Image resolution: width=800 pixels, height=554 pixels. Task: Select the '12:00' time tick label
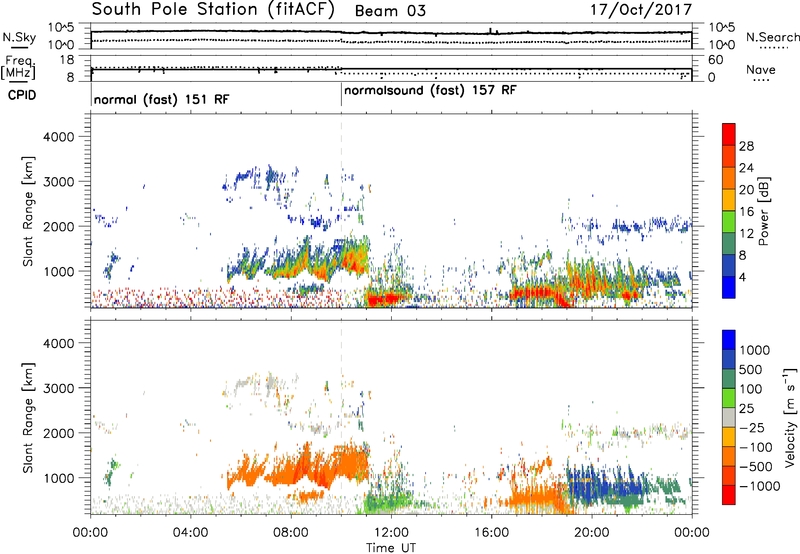click(x=391, y=533)
